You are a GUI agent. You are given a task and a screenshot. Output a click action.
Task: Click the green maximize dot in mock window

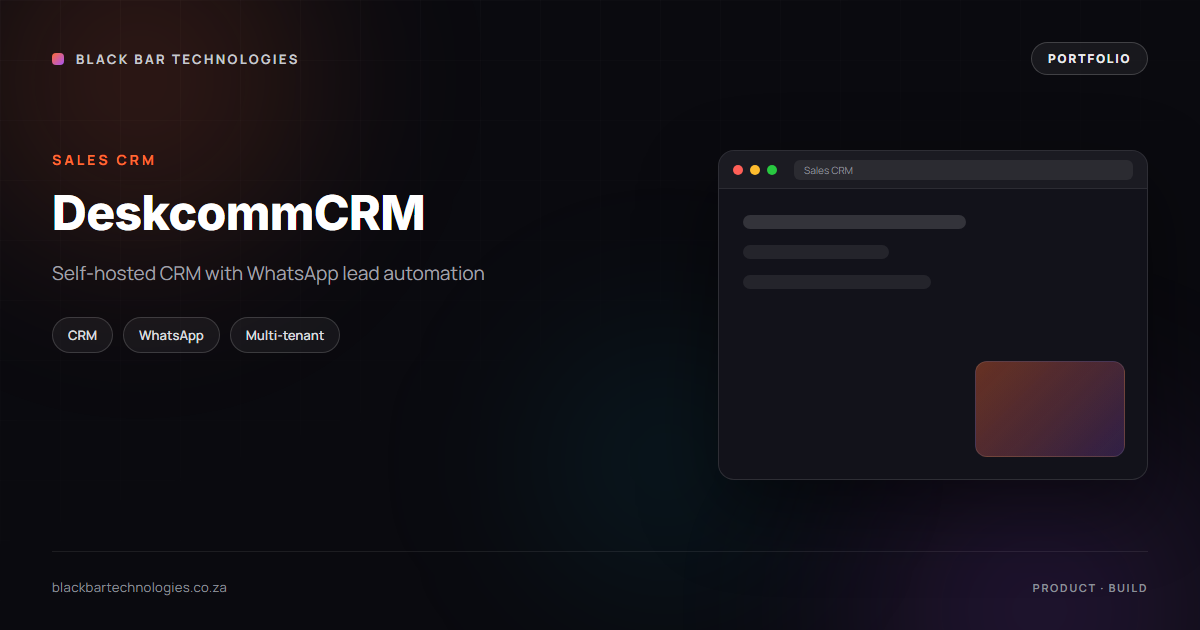[x=772, y=170]
